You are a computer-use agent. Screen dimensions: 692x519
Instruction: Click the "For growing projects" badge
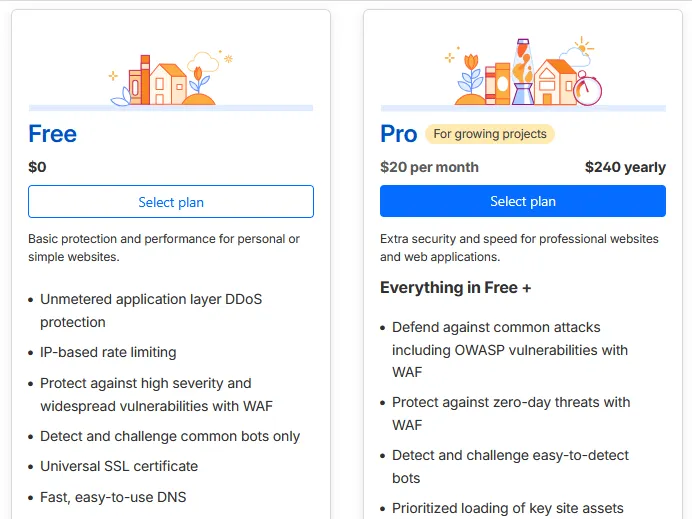point(490,134)
